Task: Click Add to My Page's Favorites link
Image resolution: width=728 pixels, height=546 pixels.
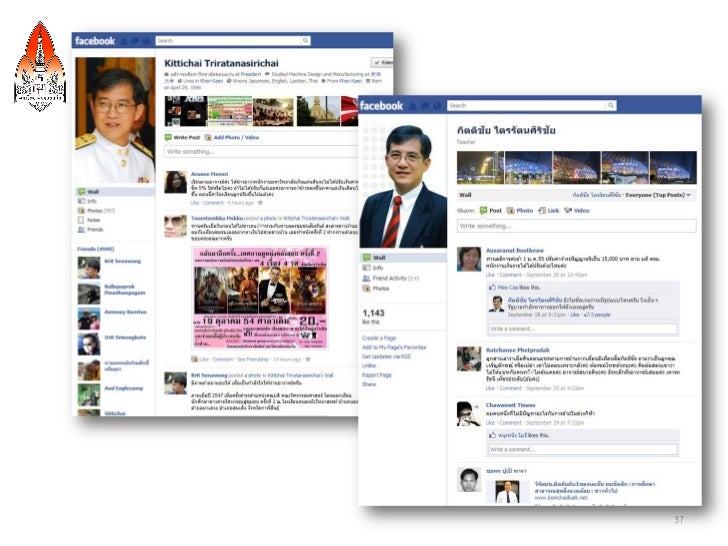Action: click(x=394, y=347)
